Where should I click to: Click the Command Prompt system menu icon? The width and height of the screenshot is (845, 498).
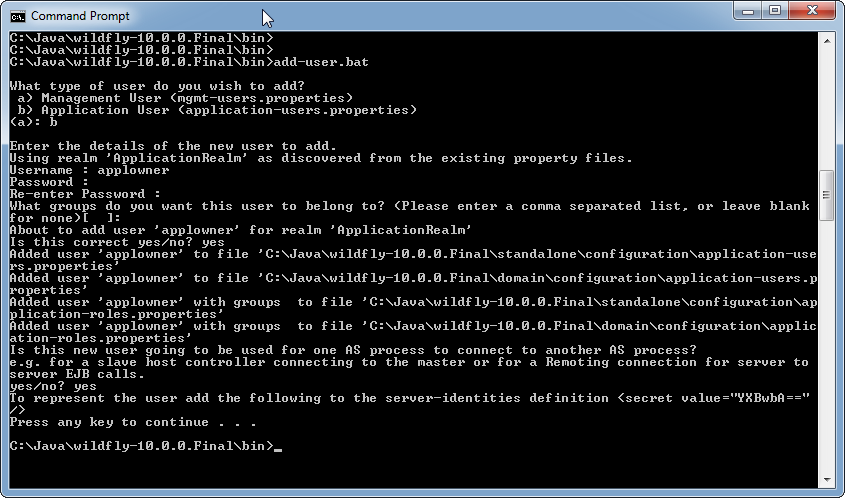tap(17, 16)
